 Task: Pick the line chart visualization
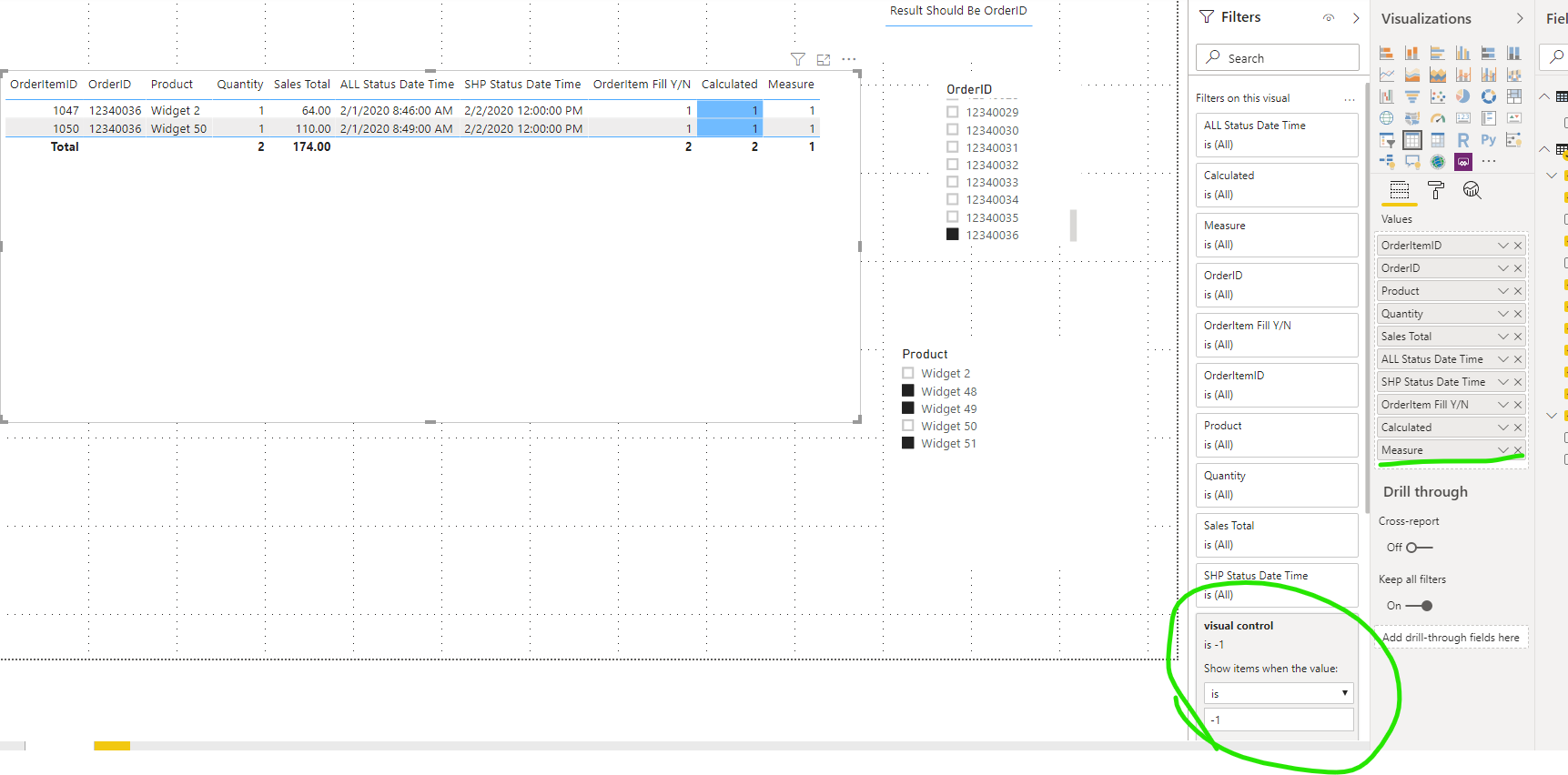coord(1387,75)
